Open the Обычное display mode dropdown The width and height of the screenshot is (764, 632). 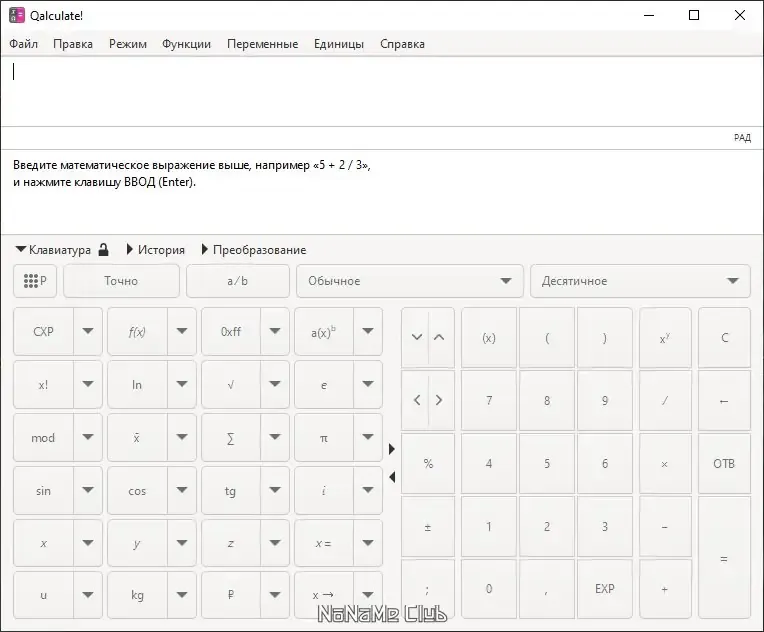(x=409, y=281)
